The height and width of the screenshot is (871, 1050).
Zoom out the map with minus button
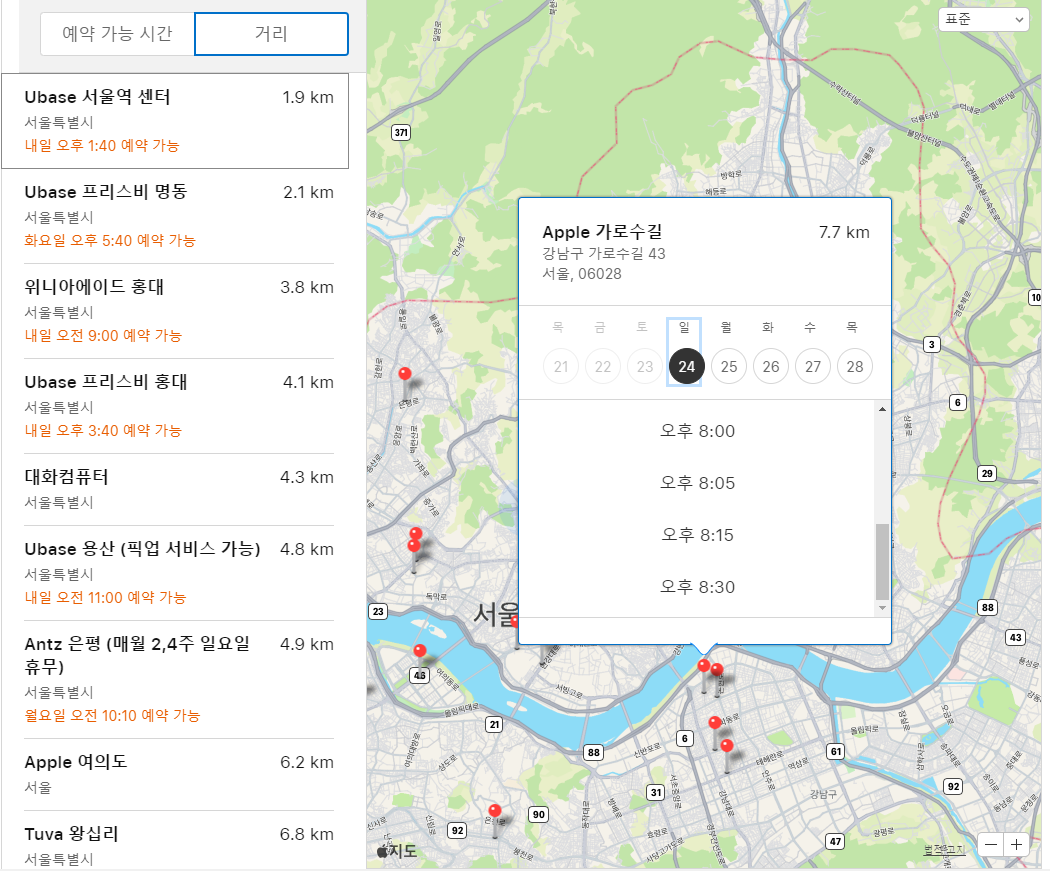[991, 844]
